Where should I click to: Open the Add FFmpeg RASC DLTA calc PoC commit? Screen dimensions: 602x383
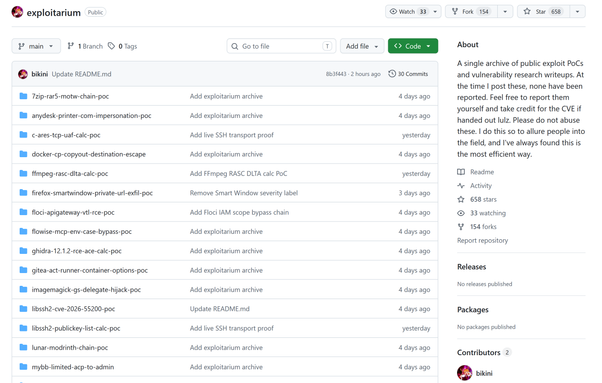point(238,173)
